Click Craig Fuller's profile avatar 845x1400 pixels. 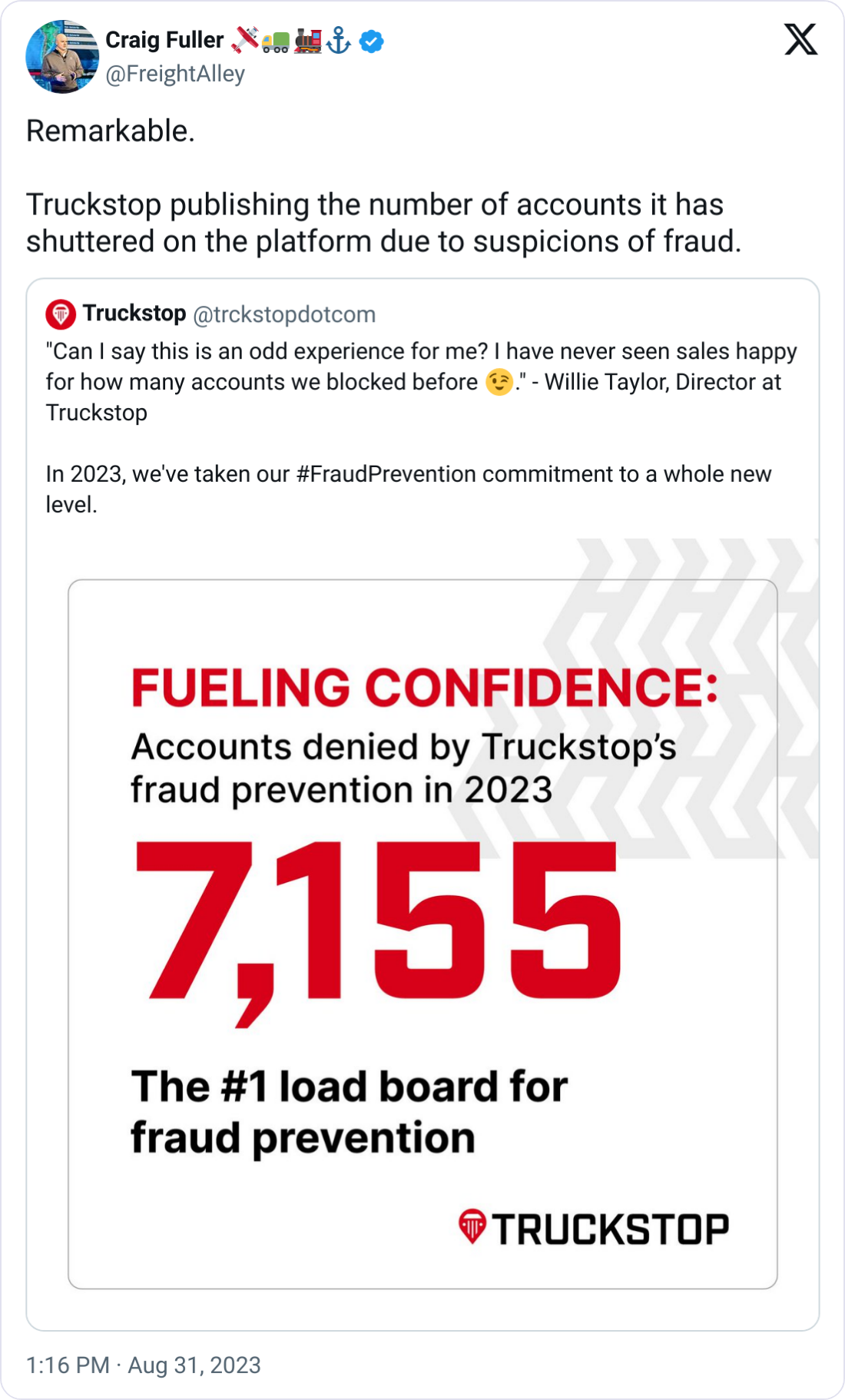62,57
